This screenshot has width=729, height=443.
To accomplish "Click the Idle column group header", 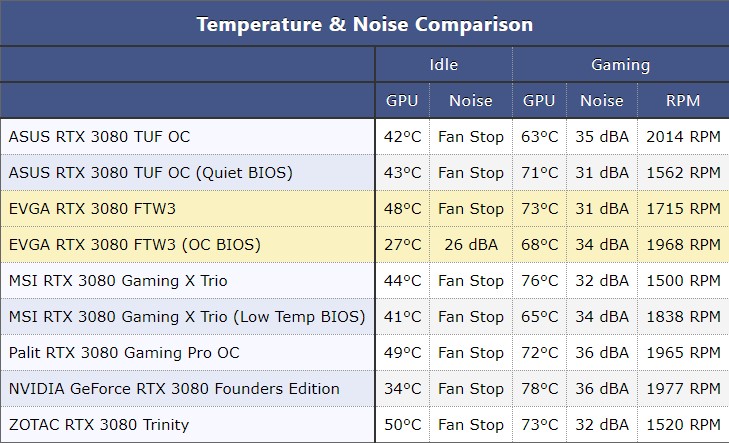I will [x=444, y=65].
